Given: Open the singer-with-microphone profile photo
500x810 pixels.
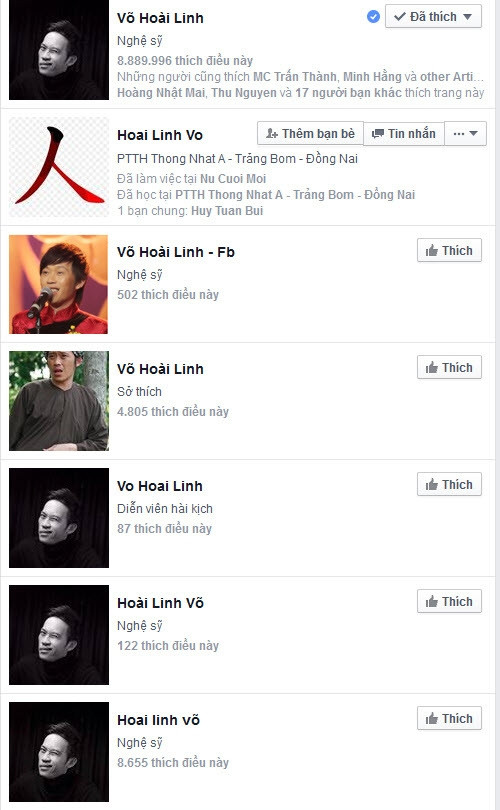Looking at the screenshot, I should [59, 284].
